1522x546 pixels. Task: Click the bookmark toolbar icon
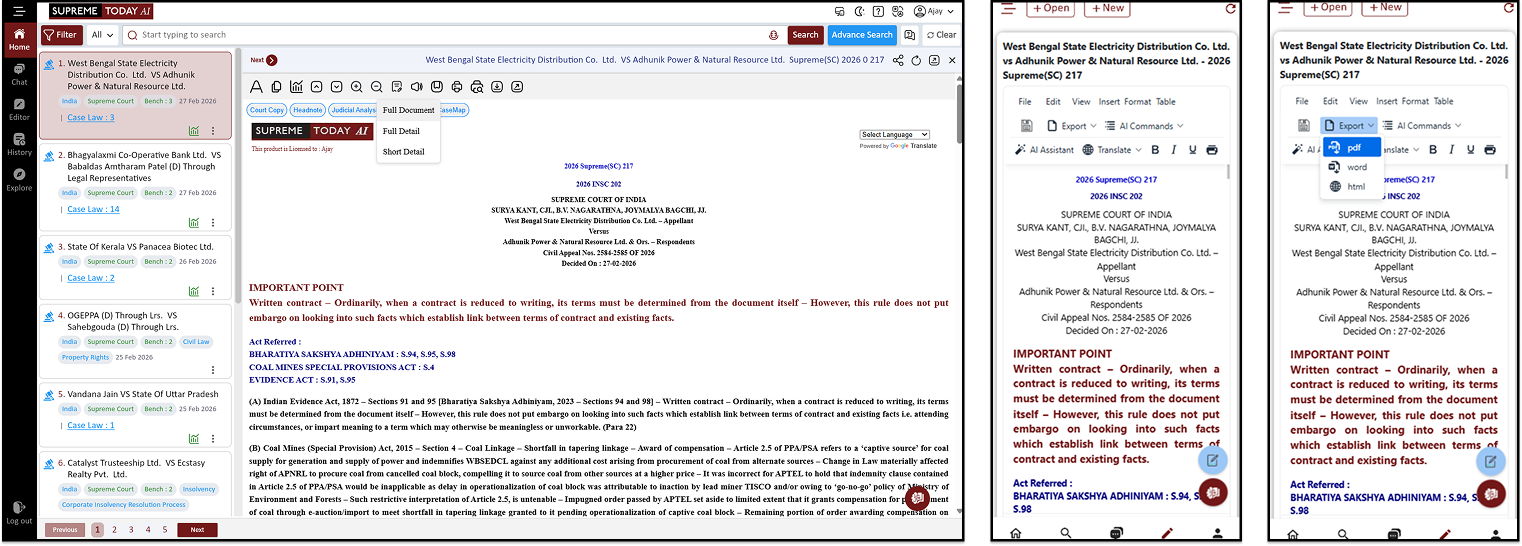pos(437,87)
